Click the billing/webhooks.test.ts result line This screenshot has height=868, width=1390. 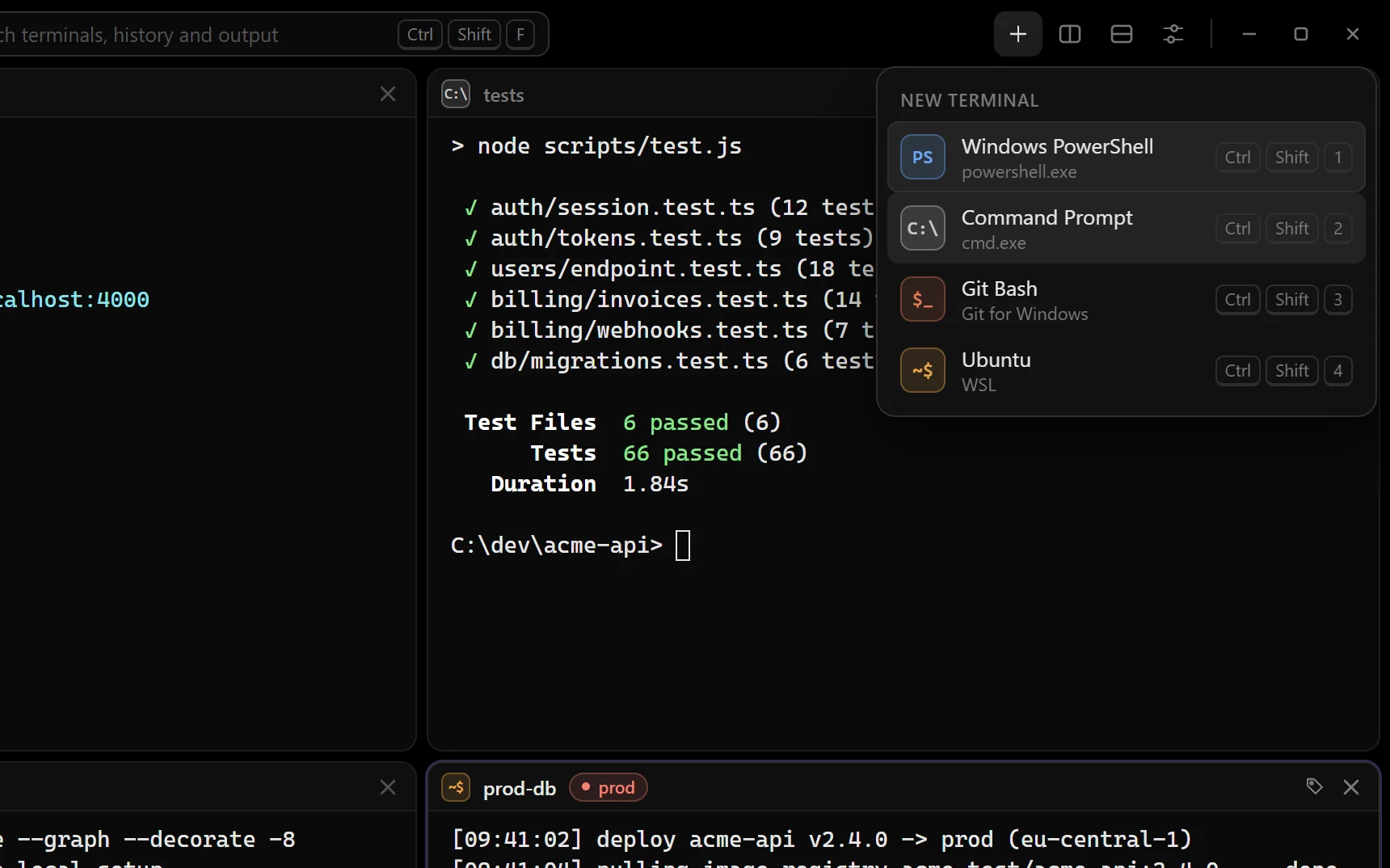click(x=669, y=331)
